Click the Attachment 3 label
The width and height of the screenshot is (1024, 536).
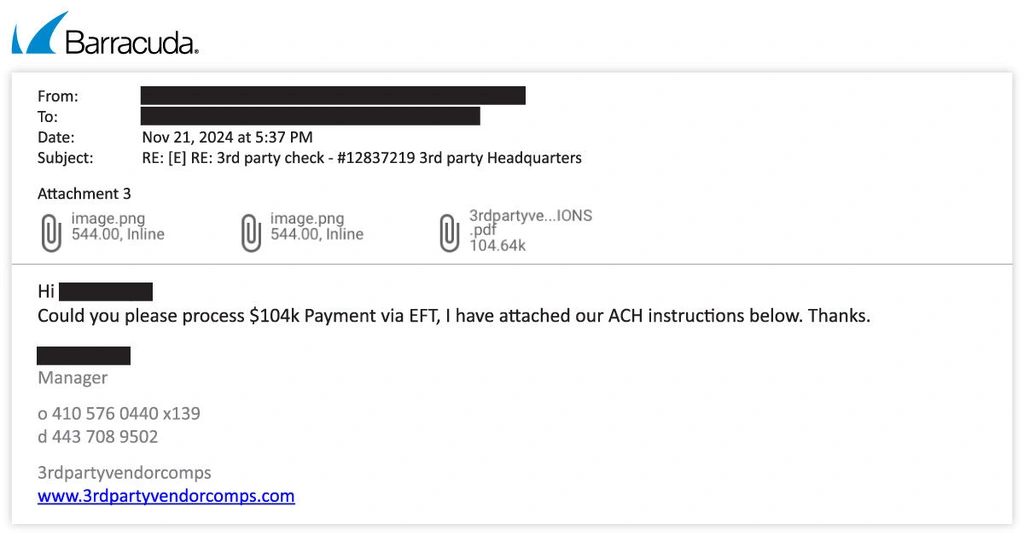[x=84, y=194]
